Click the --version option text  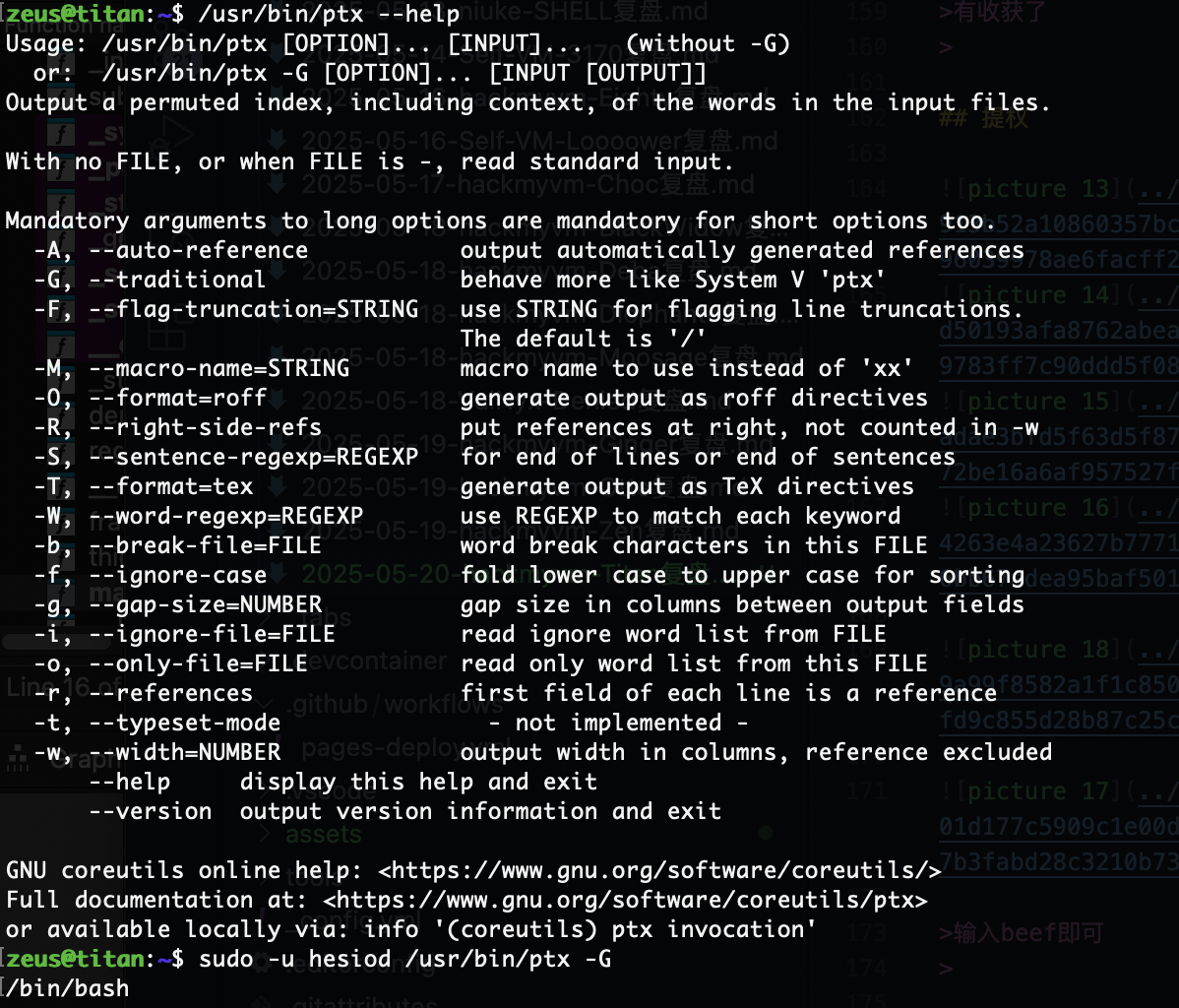151,811
